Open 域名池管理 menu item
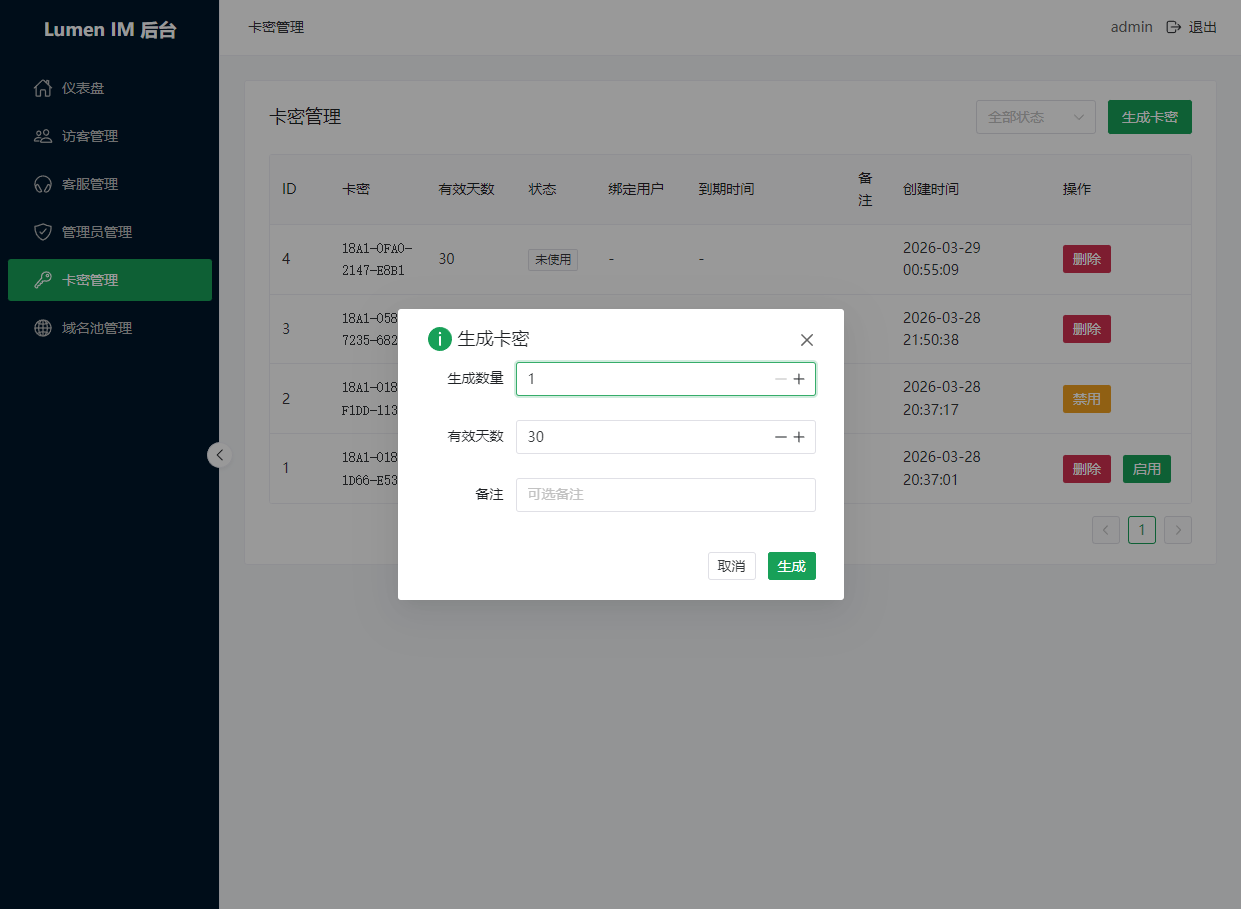The image size is (1241, 909). pos(110,328)
